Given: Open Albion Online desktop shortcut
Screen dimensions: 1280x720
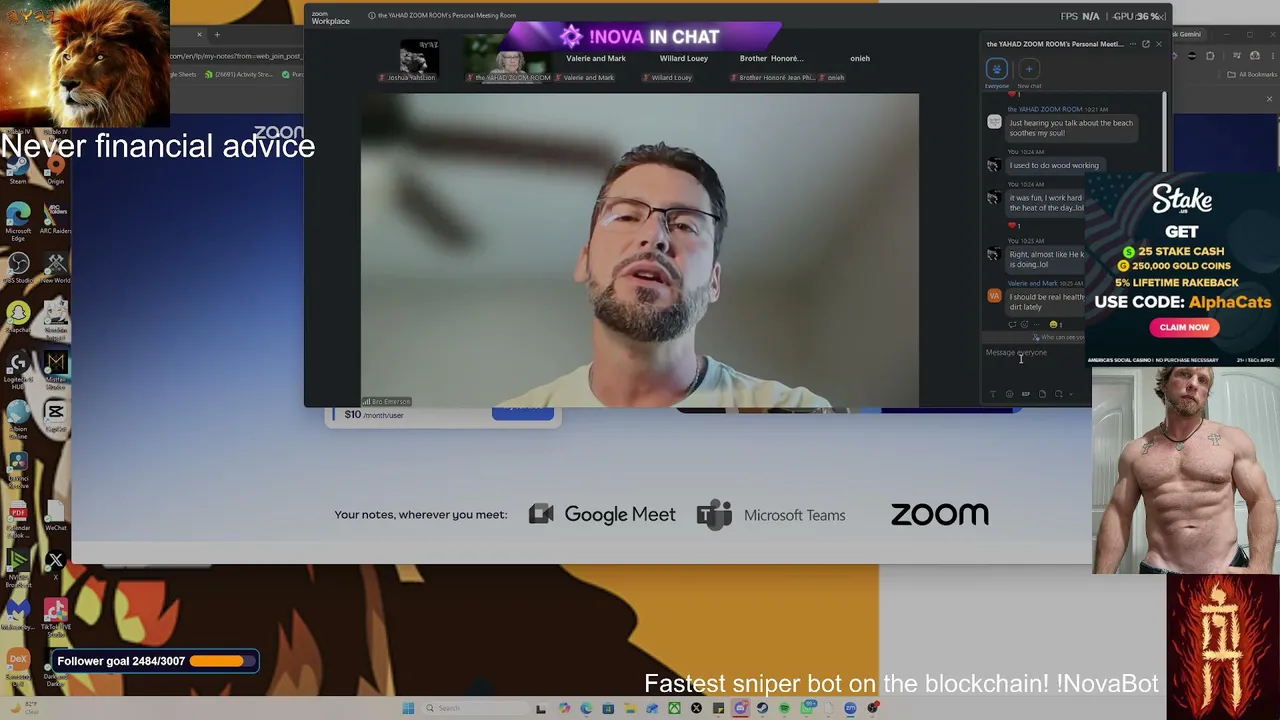Looking at the screenshot, I should (18, 418).
